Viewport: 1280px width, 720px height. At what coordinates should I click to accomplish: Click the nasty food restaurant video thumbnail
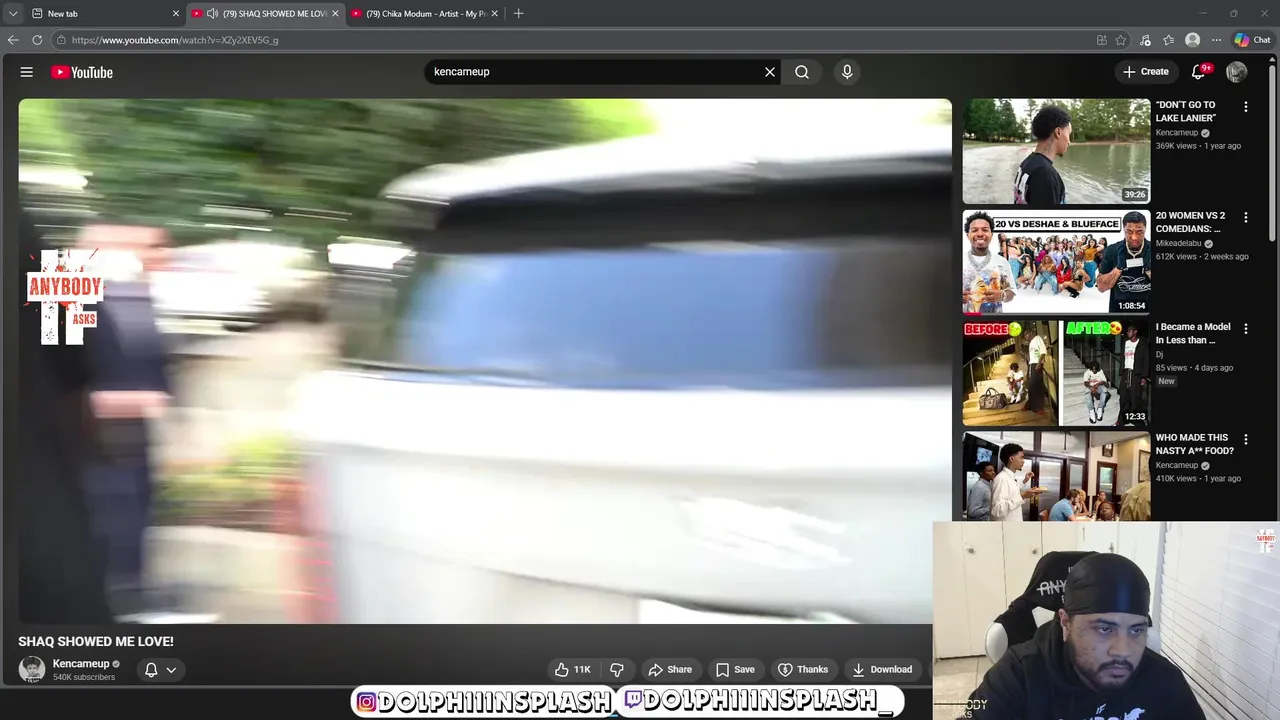click(1056, 476)
